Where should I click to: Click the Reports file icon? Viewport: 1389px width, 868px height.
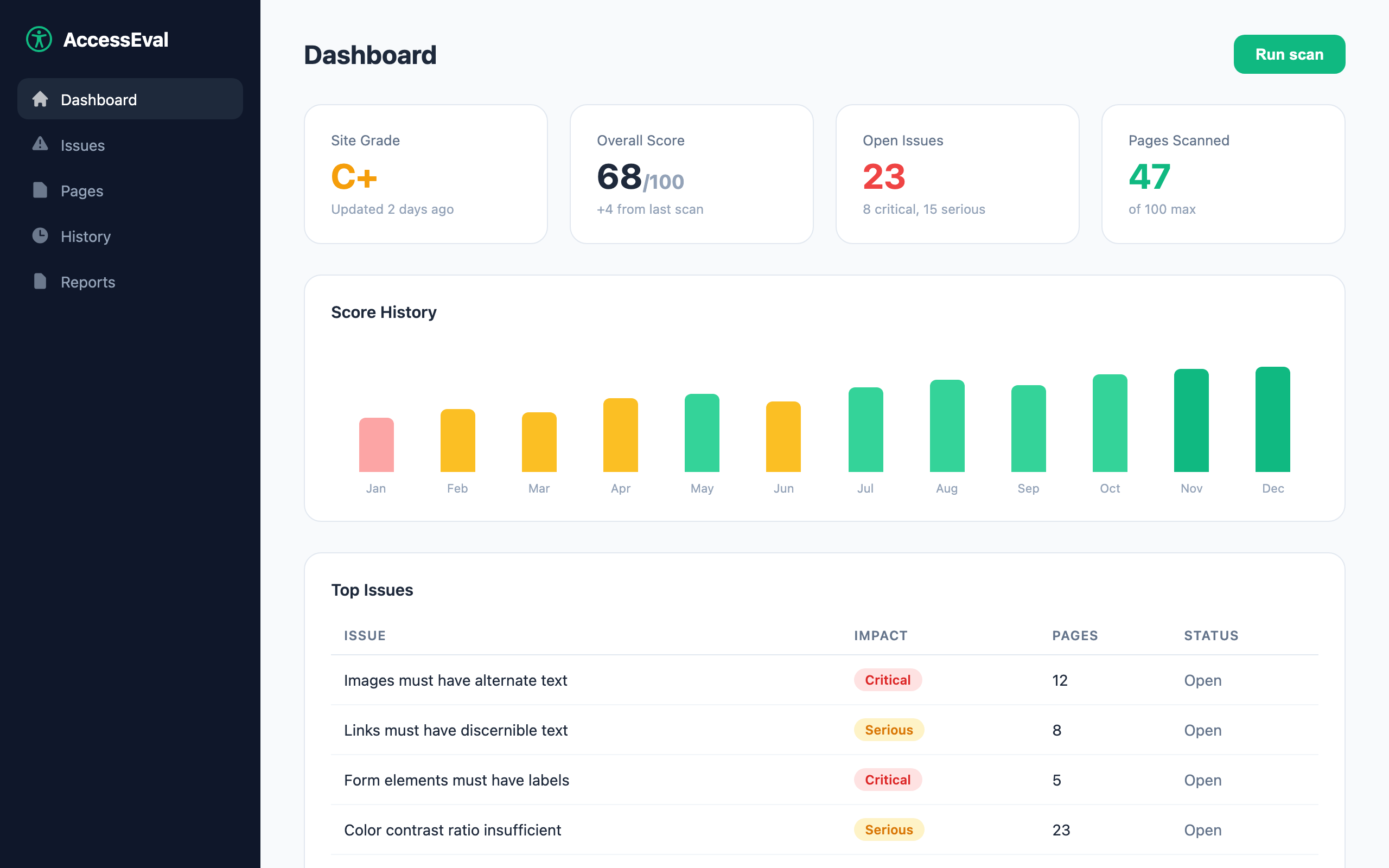(x=40, y=282)
